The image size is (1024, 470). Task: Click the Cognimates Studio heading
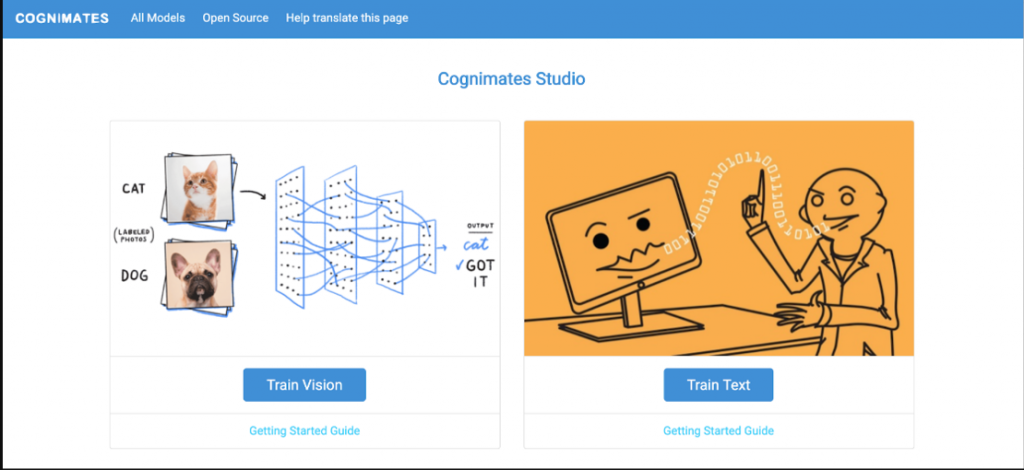point(511,79)
